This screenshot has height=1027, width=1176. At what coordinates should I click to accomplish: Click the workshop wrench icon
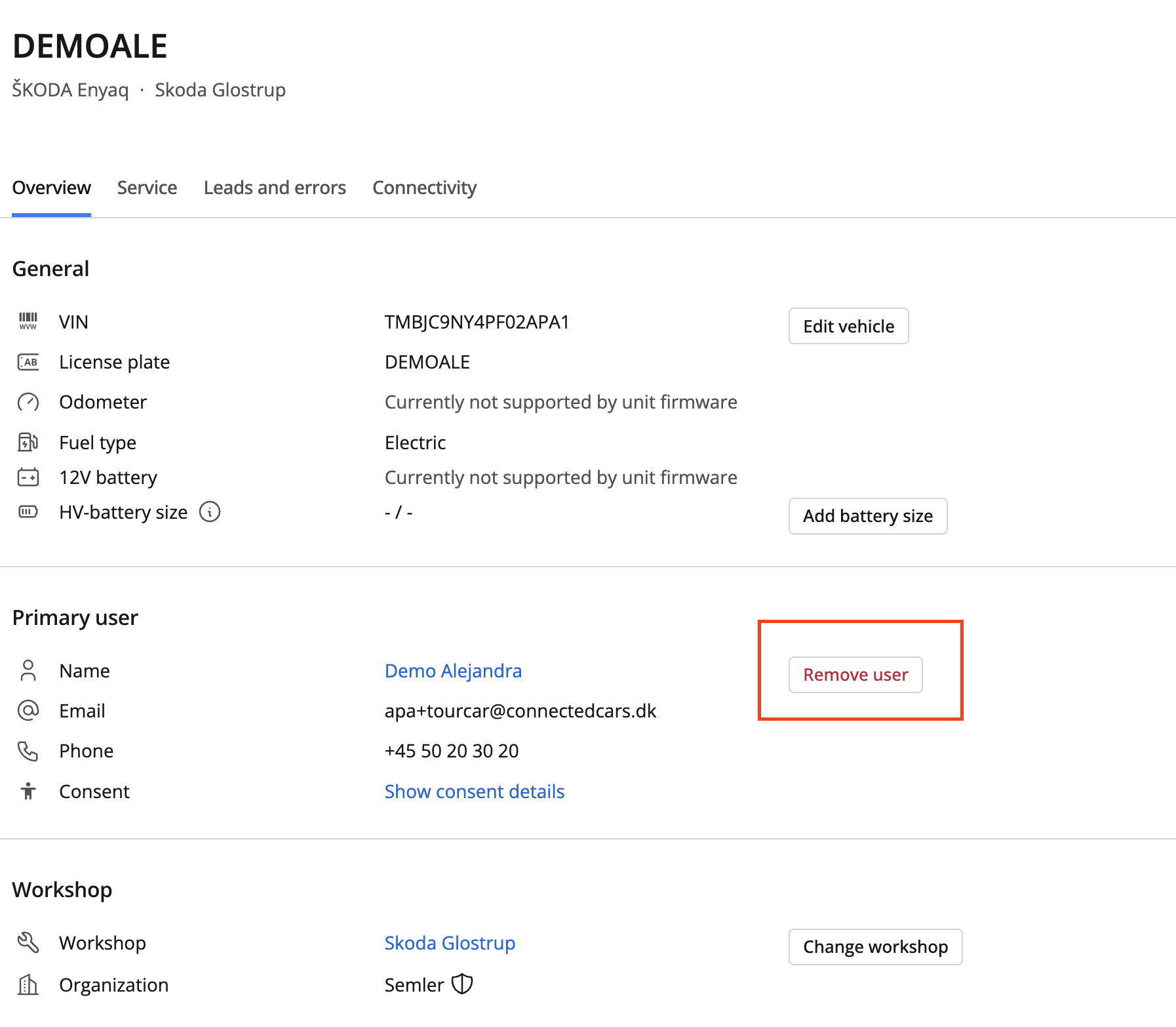point(28,942)
